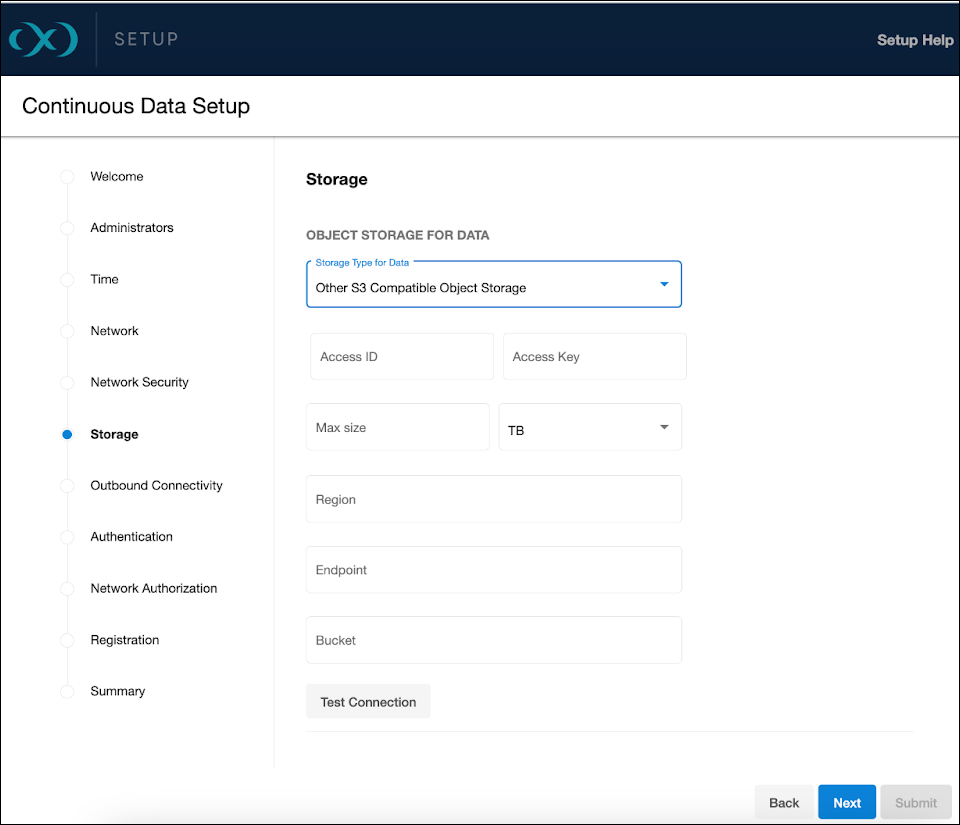This screenshot has height=825, width=960.
Task: Click the Bucket input field
Action: 493,639
